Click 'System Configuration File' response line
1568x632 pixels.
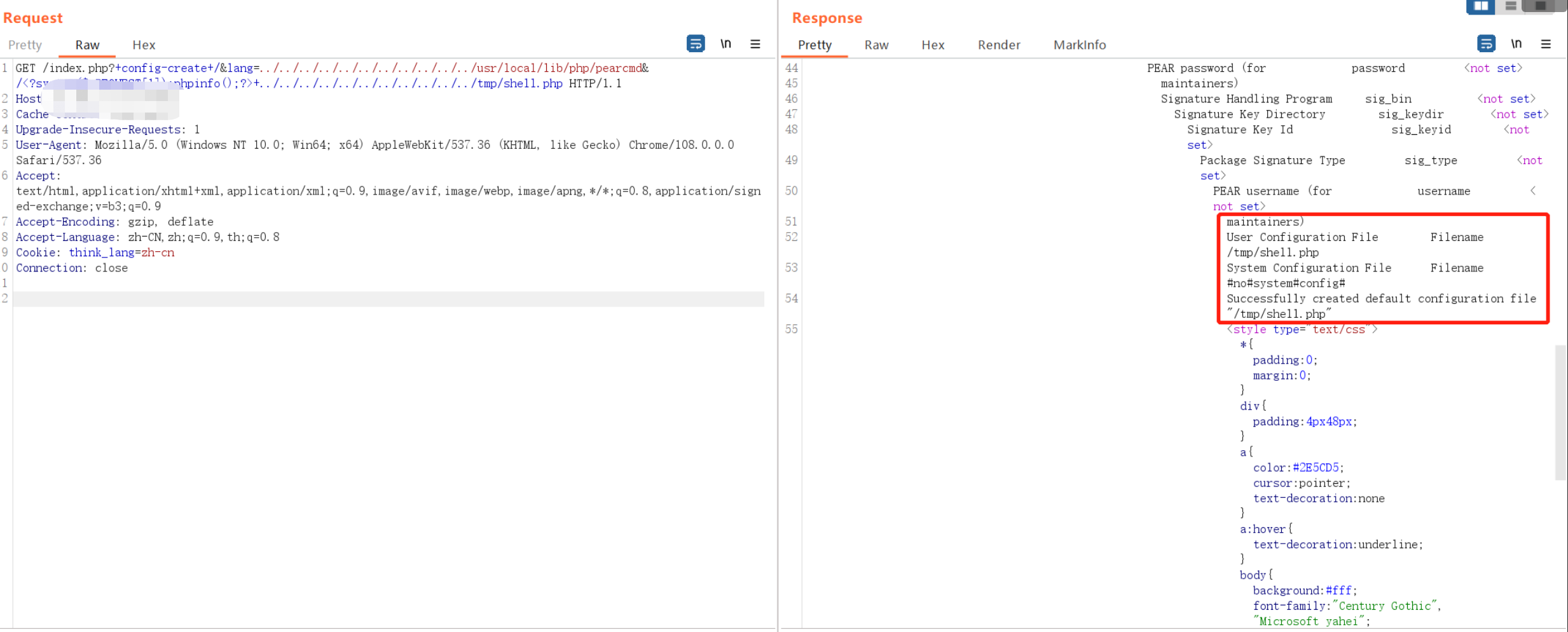point(1309,268)
